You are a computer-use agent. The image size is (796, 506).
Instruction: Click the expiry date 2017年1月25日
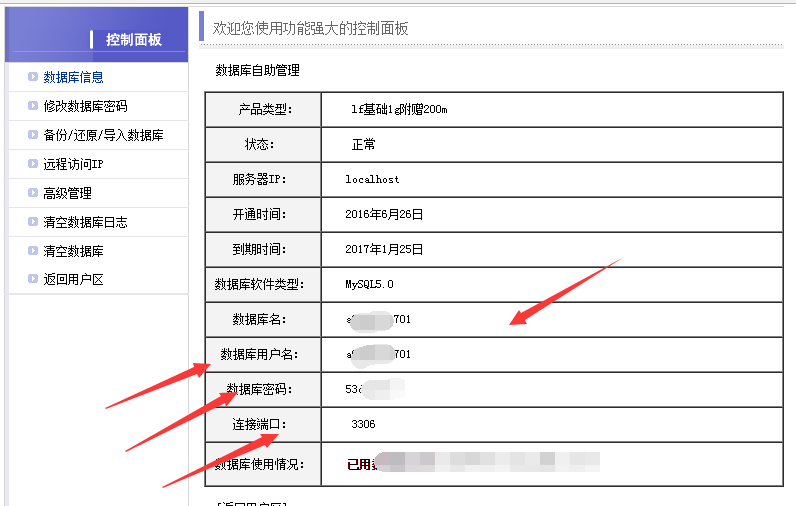coord(384,249)
